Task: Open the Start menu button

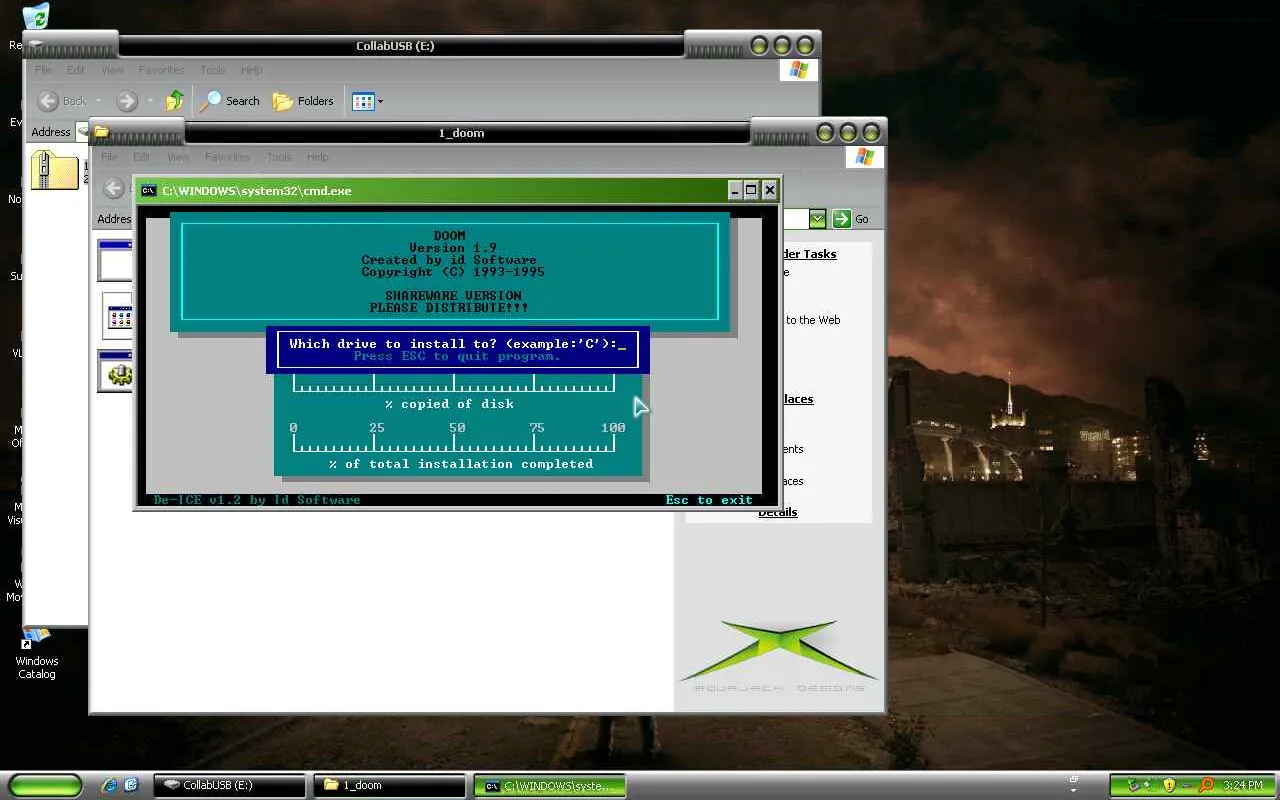Action: pyautogui.click(x=45, y=785)
